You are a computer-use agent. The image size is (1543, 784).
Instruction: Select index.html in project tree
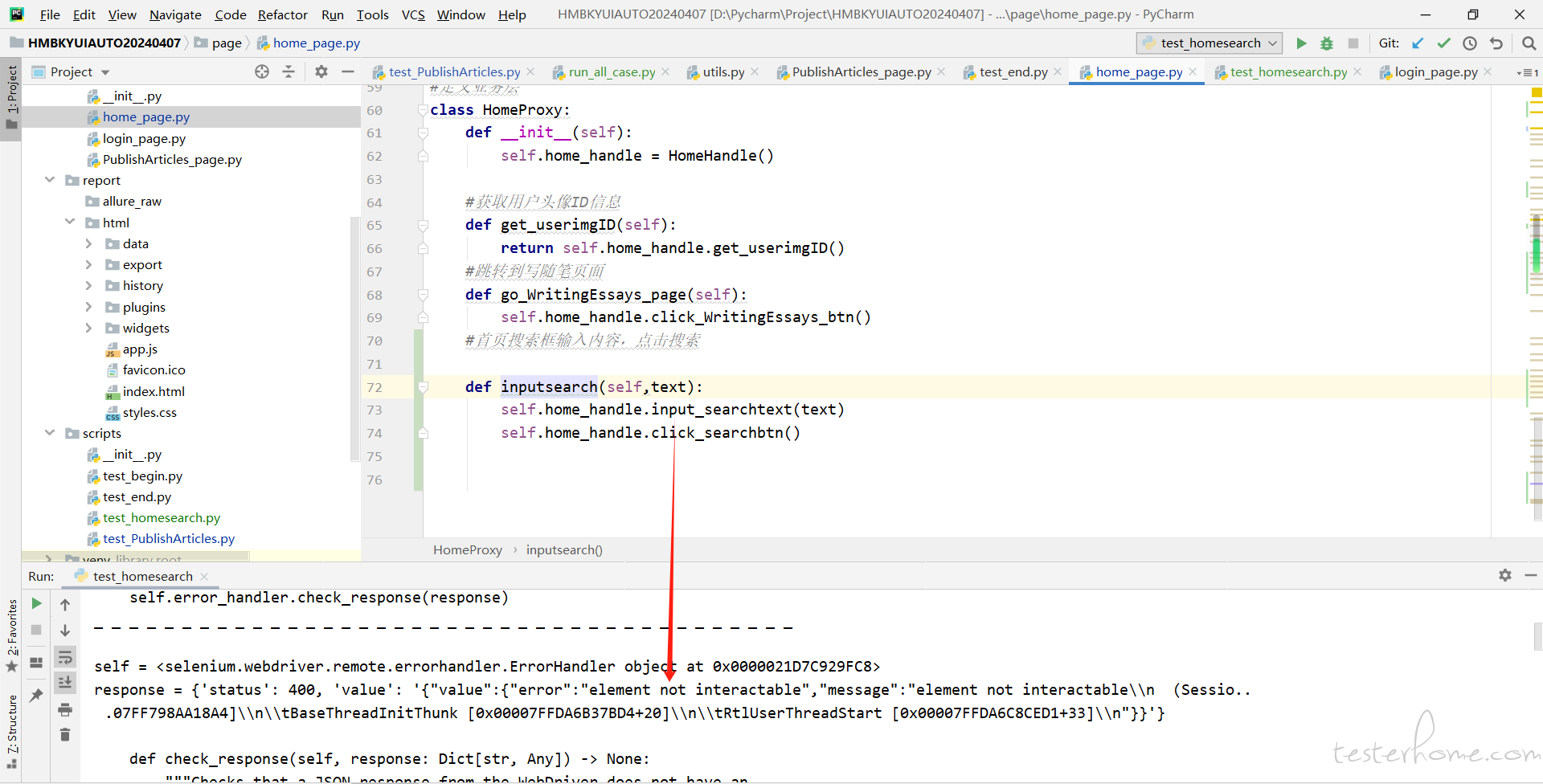153,391
